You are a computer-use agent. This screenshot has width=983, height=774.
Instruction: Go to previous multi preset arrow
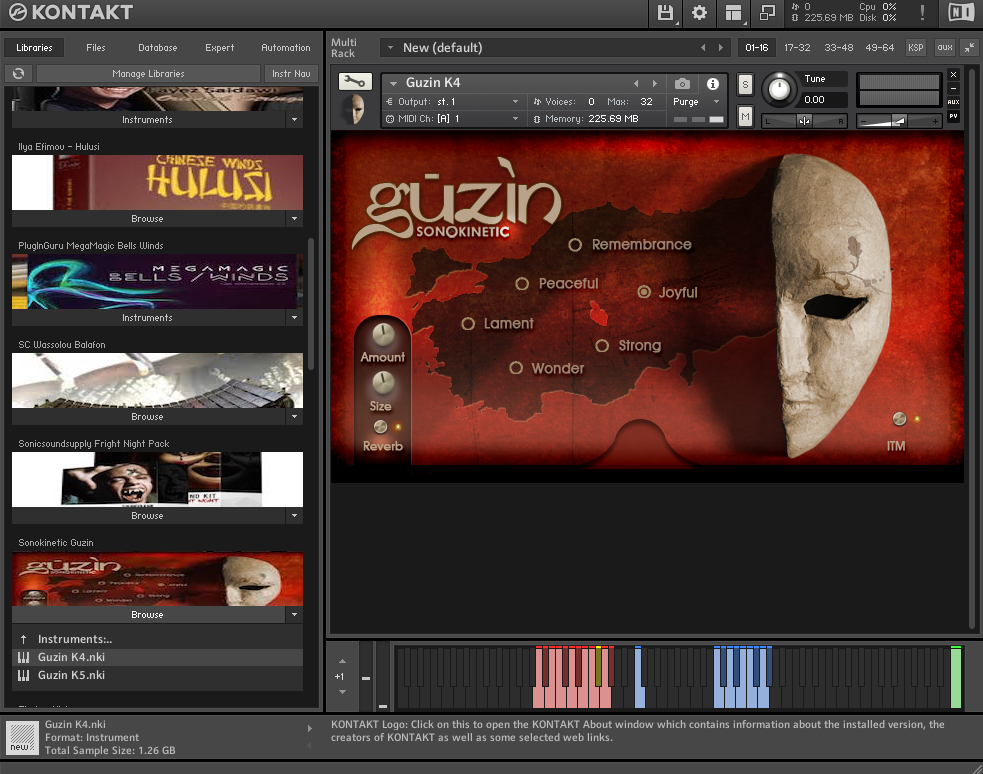pyautogui.click(x=703, y=48)
